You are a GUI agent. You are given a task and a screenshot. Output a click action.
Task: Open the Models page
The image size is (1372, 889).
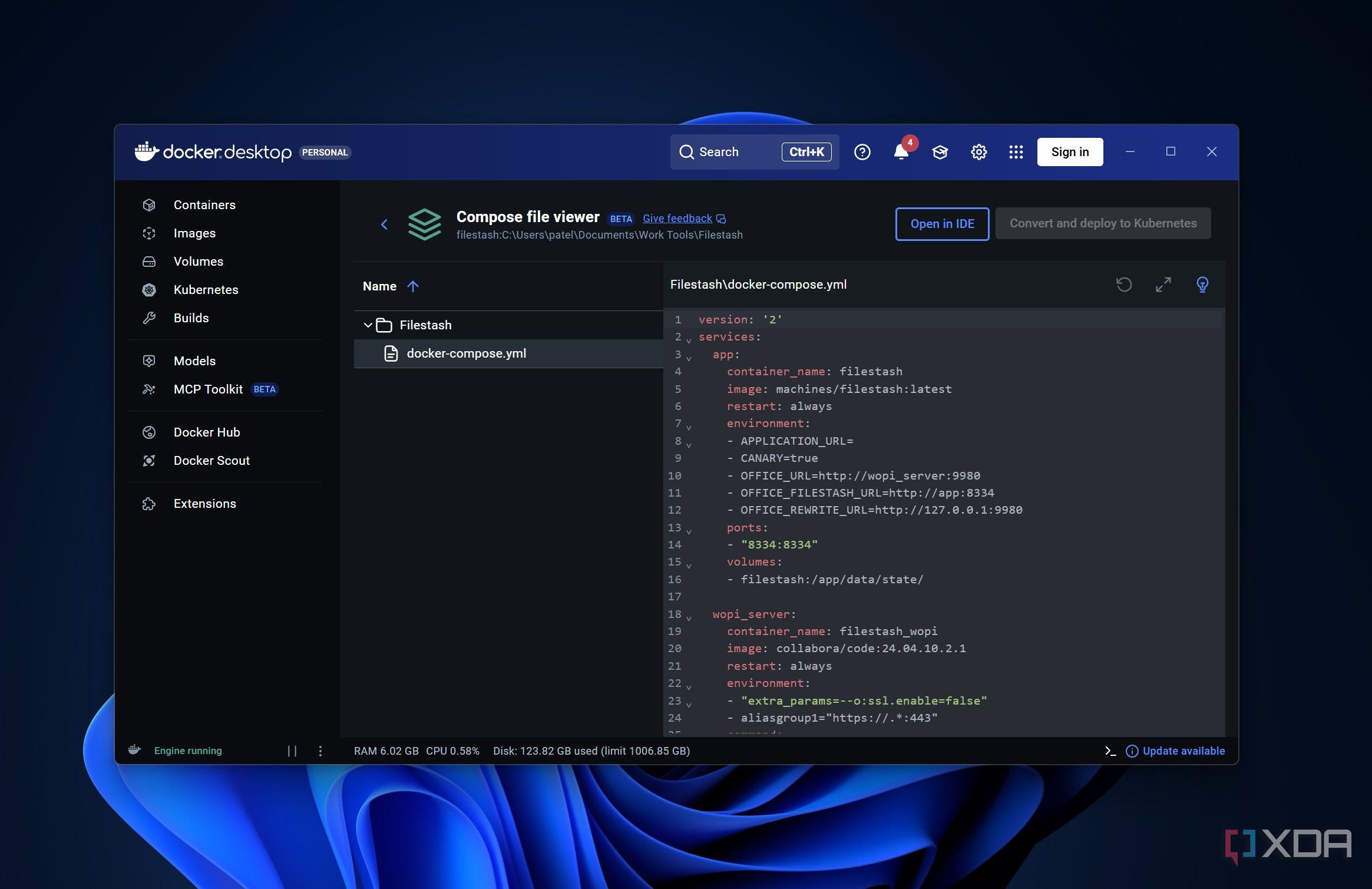tap(194, 361)
